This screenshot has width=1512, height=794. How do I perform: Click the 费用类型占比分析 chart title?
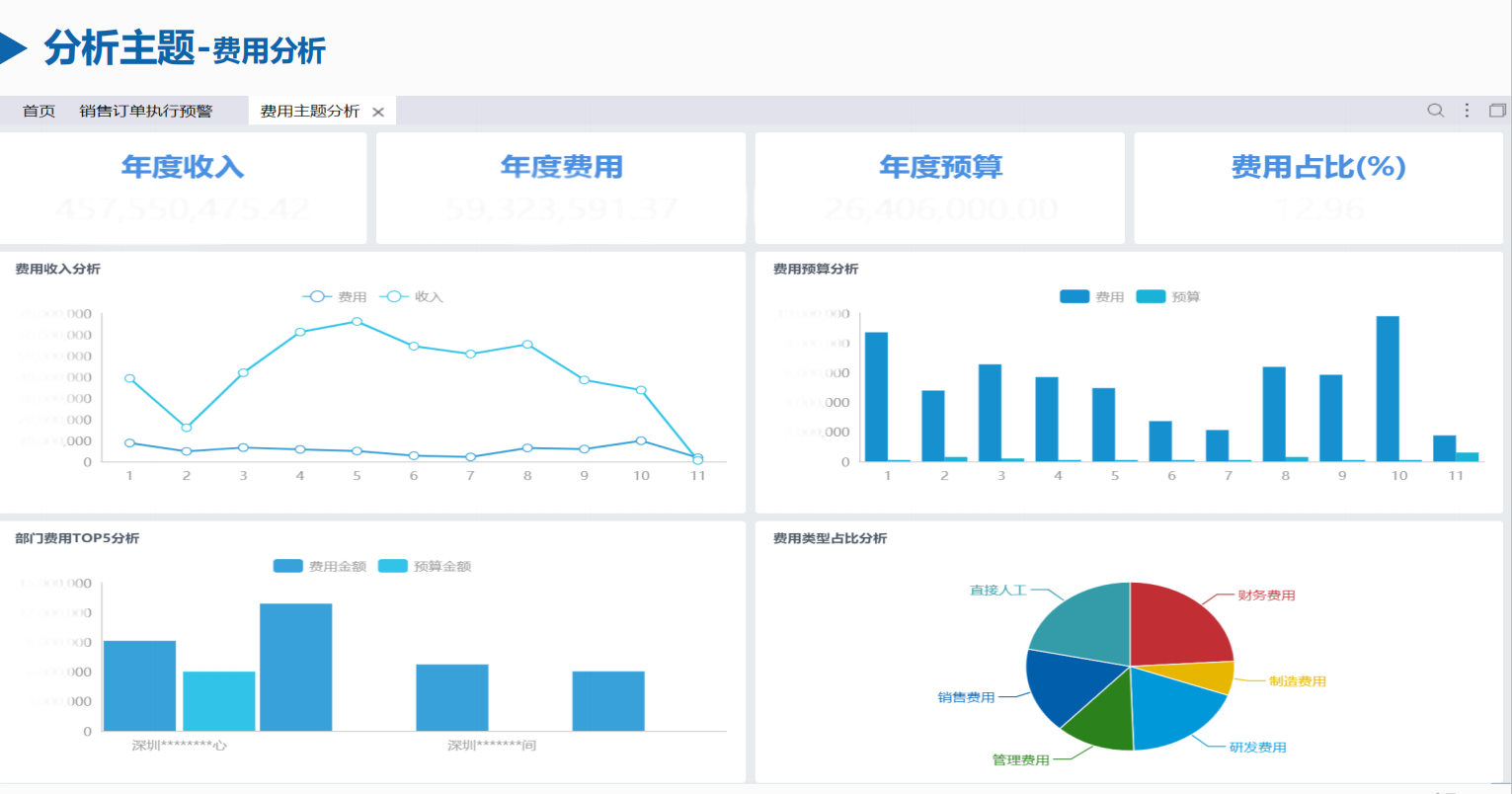[x=830, y=538]
